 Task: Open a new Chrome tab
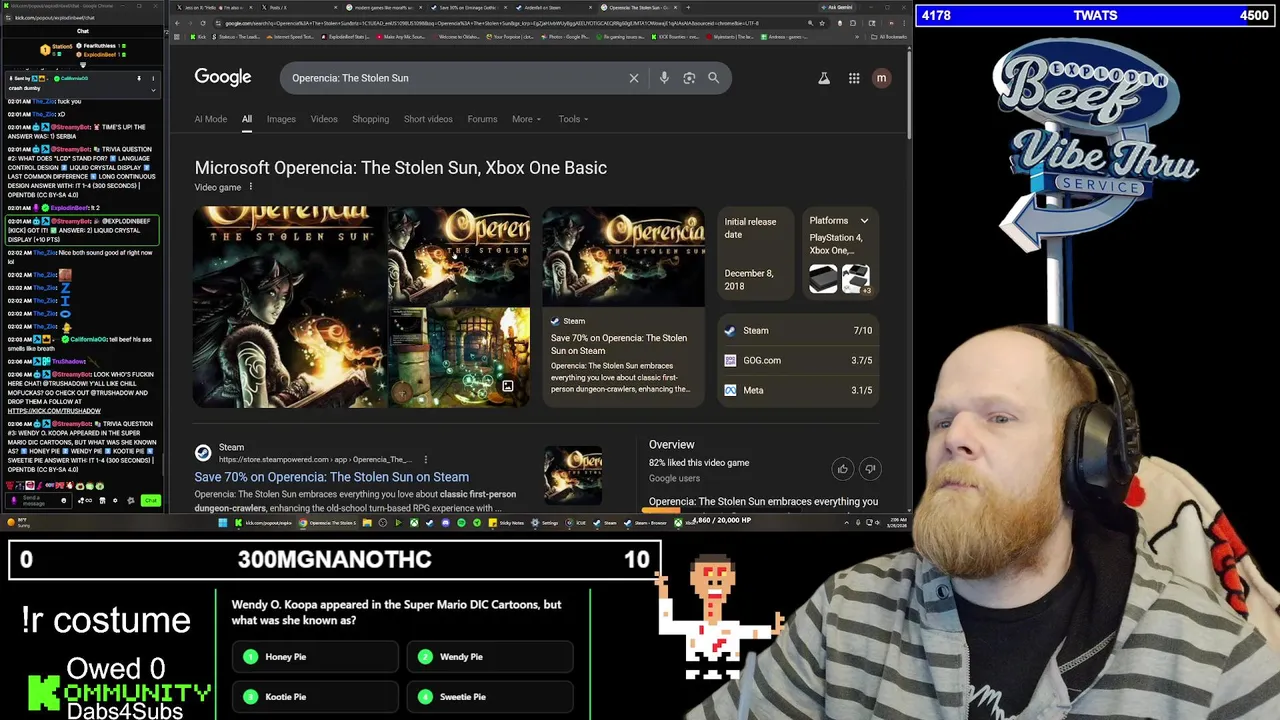coord(688,7)
